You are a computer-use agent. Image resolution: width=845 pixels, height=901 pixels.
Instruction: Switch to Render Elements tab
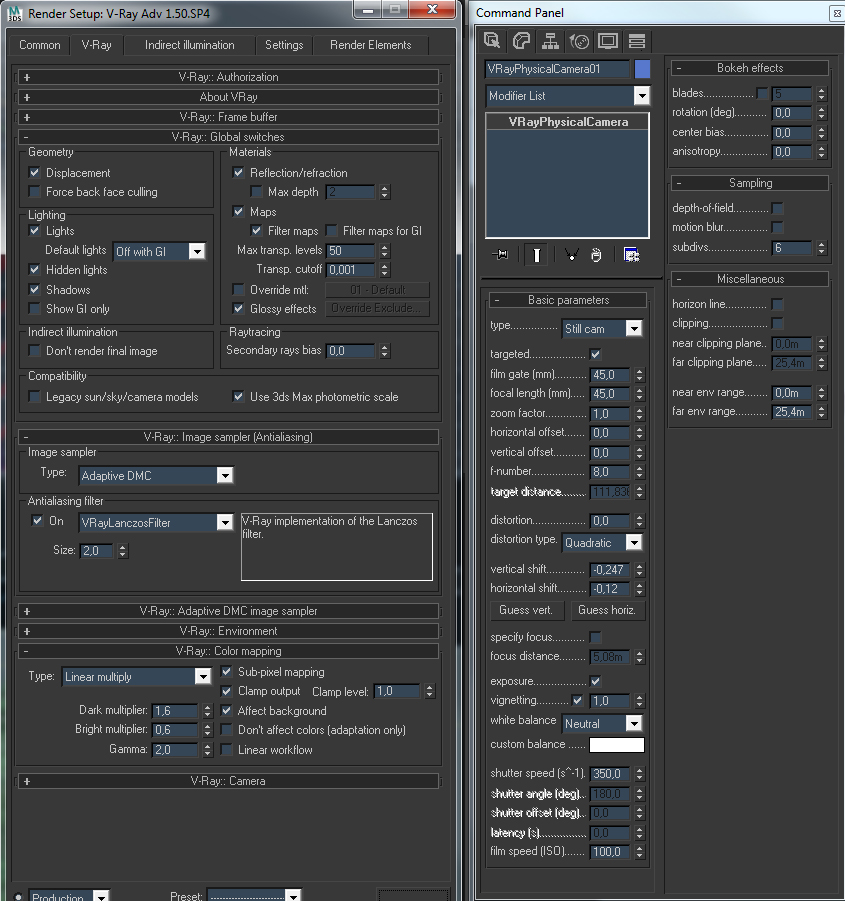click(371, 45)
